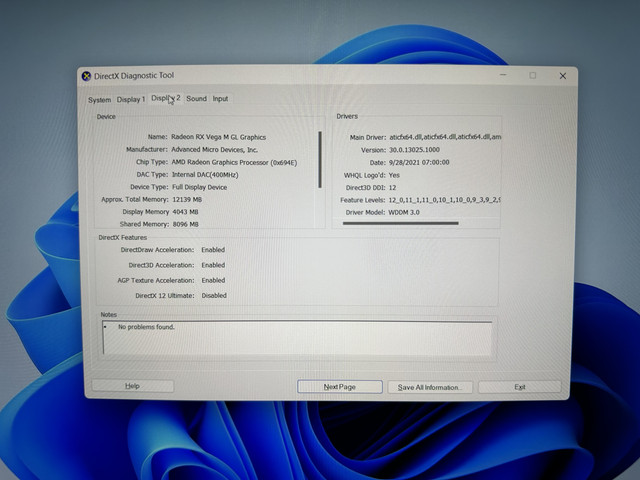Click the Feature Levels value text
Screen dimensions: 640x480
pyautogui.click(x=444, y=200)
